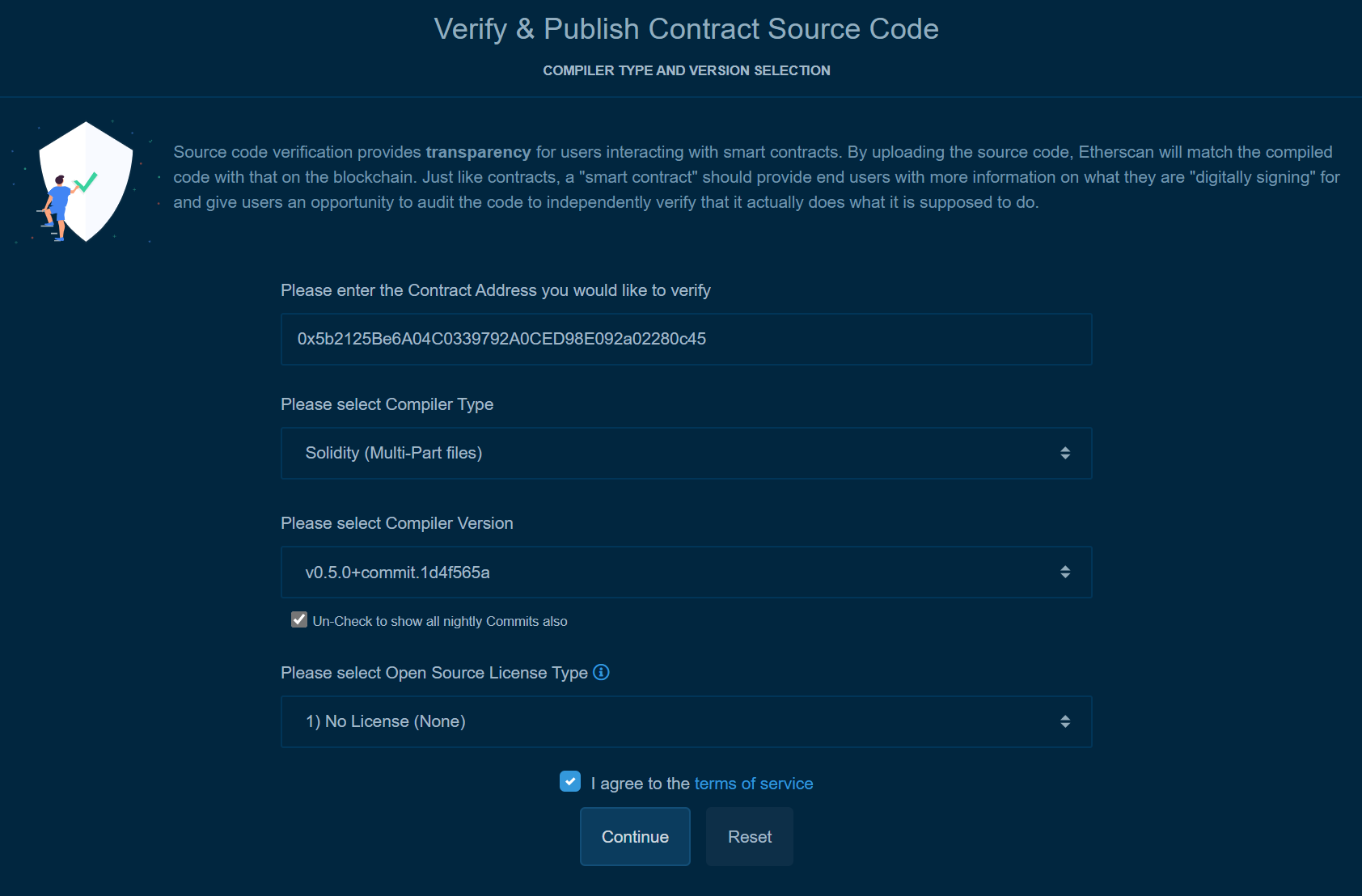Open the Solidity (Multi-Part files) compiler dropdown
The width and height of the screenshot is (1362, 896).
click(x=687, y=453)
